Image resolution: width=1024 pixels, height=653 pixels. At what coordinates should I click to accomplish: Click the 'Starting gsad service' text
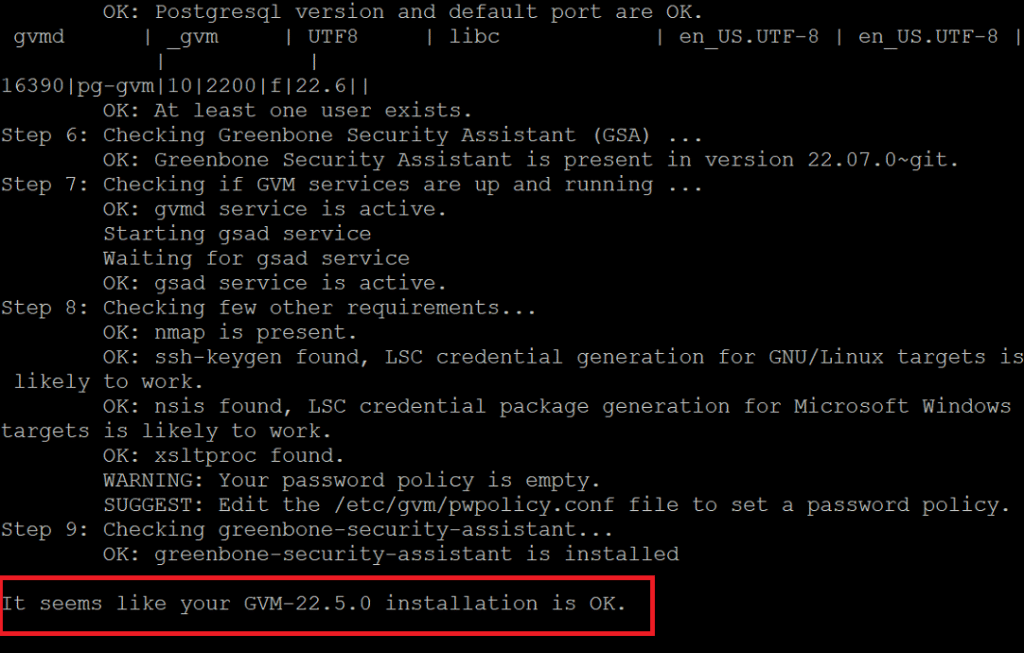[x=237, y=234]
